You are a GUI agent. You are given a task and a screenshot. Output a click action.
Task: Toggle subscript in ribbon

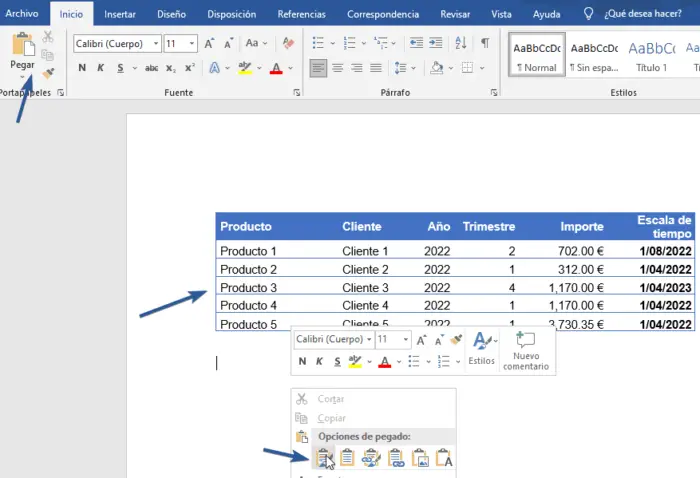(171, 68)
